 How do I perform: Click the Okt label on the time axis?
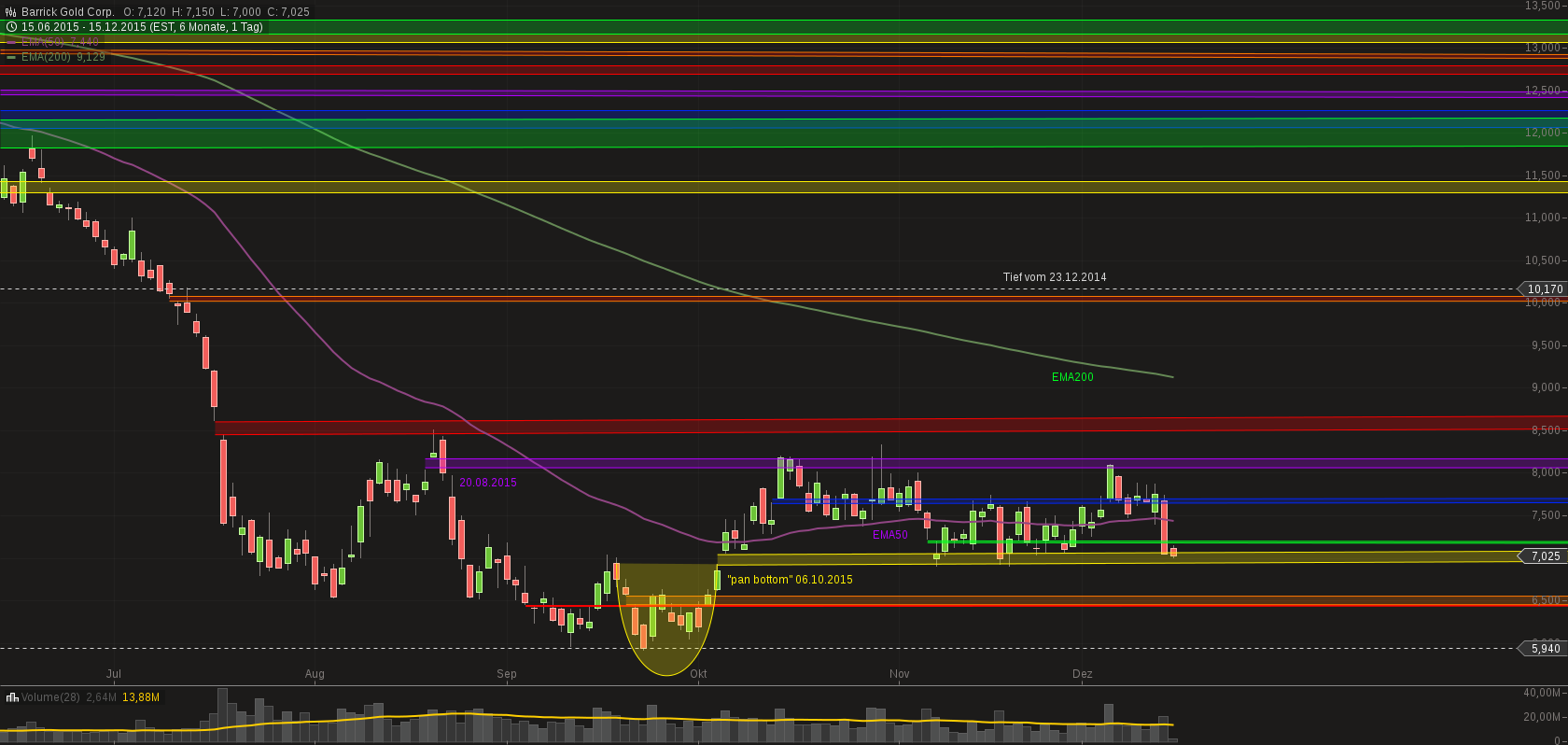click(x=698, y=674)
